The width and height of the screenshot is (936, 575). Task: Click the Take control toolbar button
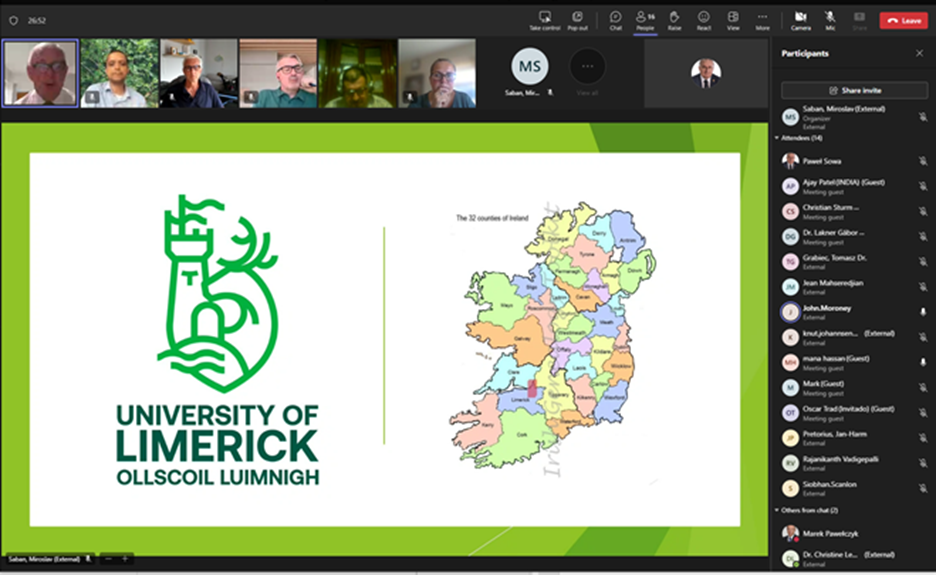[544, 20]
